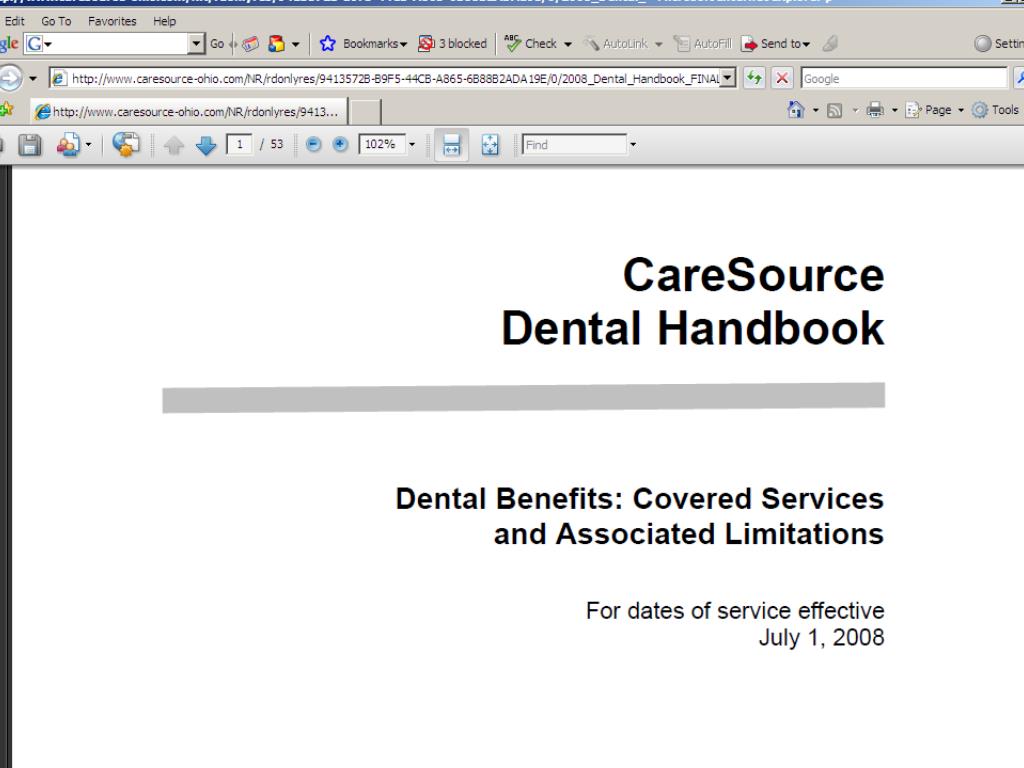Open the Help menu
The image size is (1024, 768).
tap(165, 21)
